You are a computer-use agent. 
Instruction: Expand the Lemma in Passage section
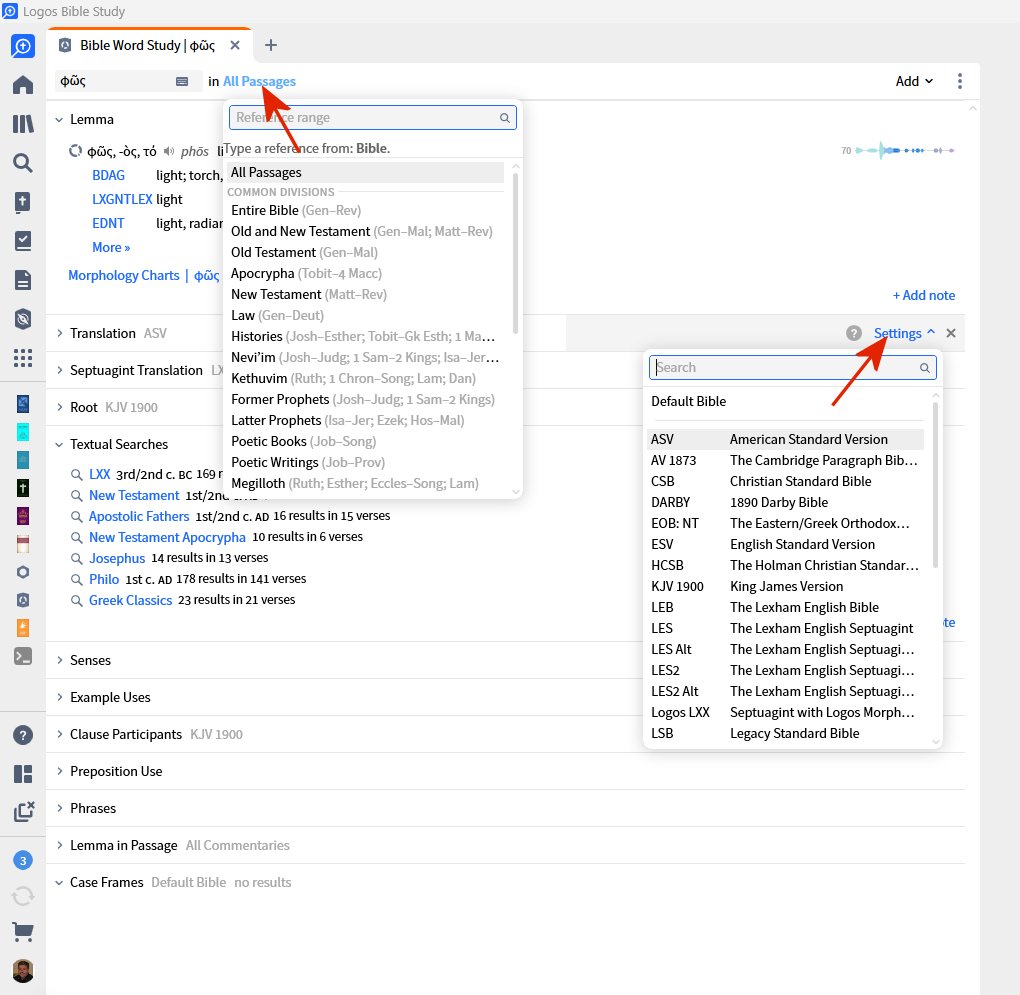click(59, 845)
